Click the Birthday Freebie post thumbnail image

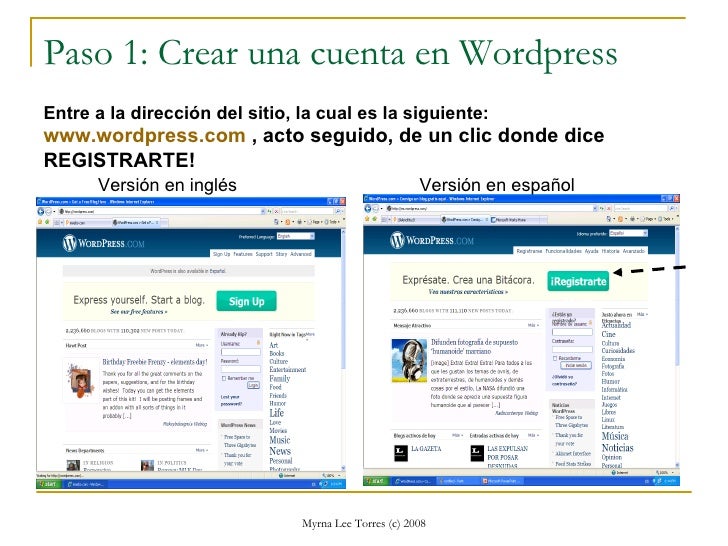(79, 381)
